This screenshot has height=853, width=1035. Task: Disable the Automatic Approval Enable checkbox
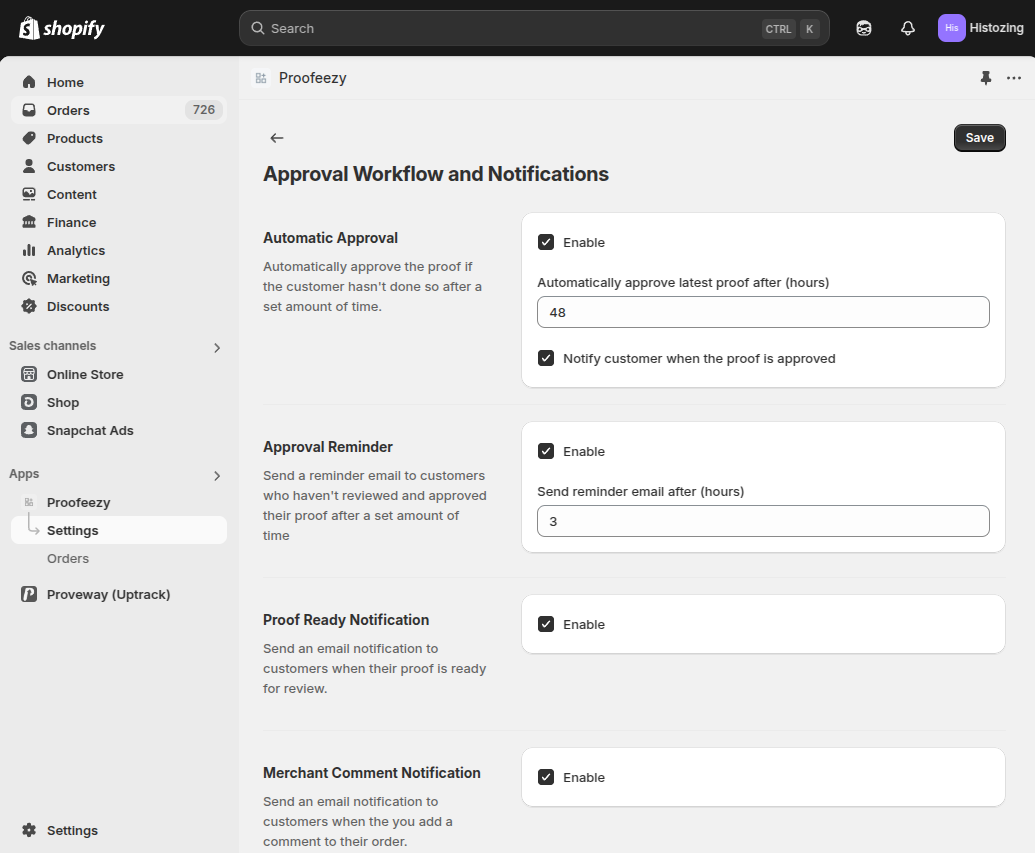pyautogui.click(x=546, y=242)
